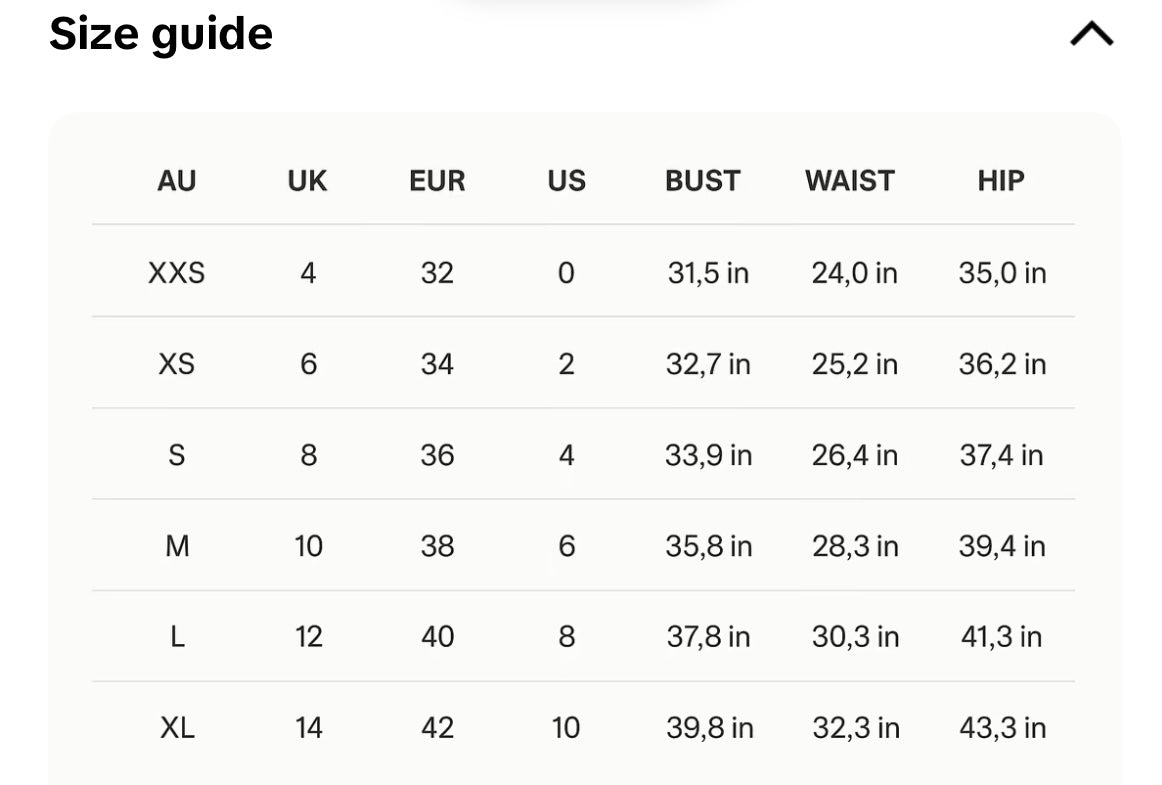Select the EUR column header
This screenshot has height=785, width=1162.
point(437,181)
